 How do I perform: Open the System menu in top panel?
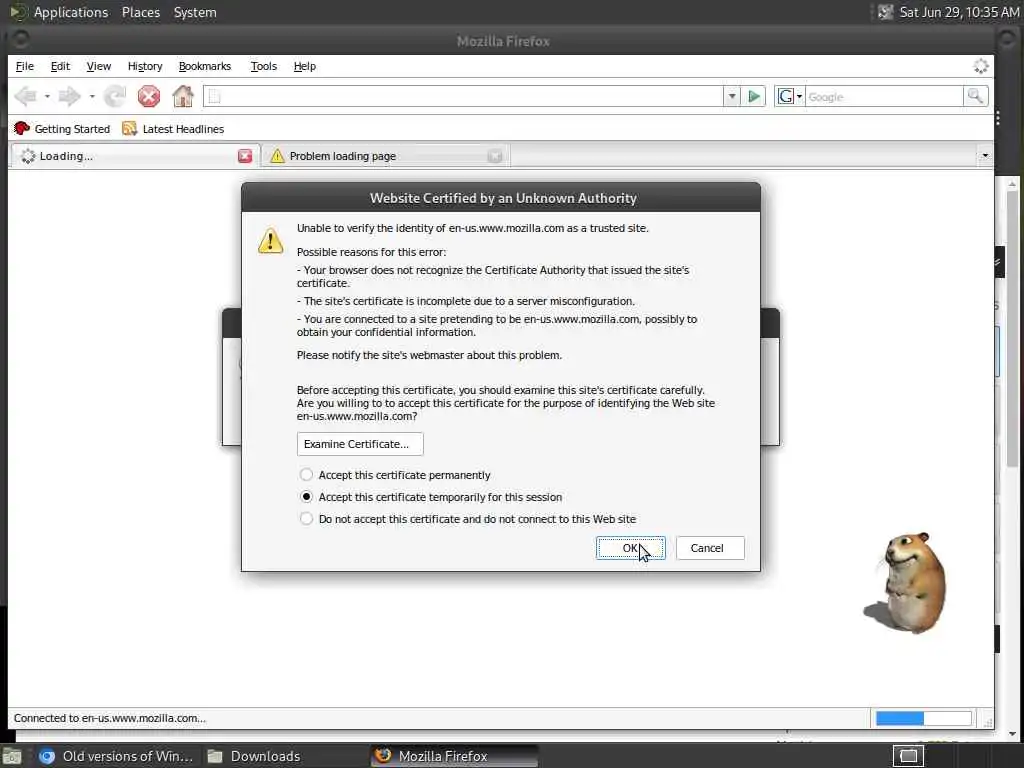coord(195,12)
